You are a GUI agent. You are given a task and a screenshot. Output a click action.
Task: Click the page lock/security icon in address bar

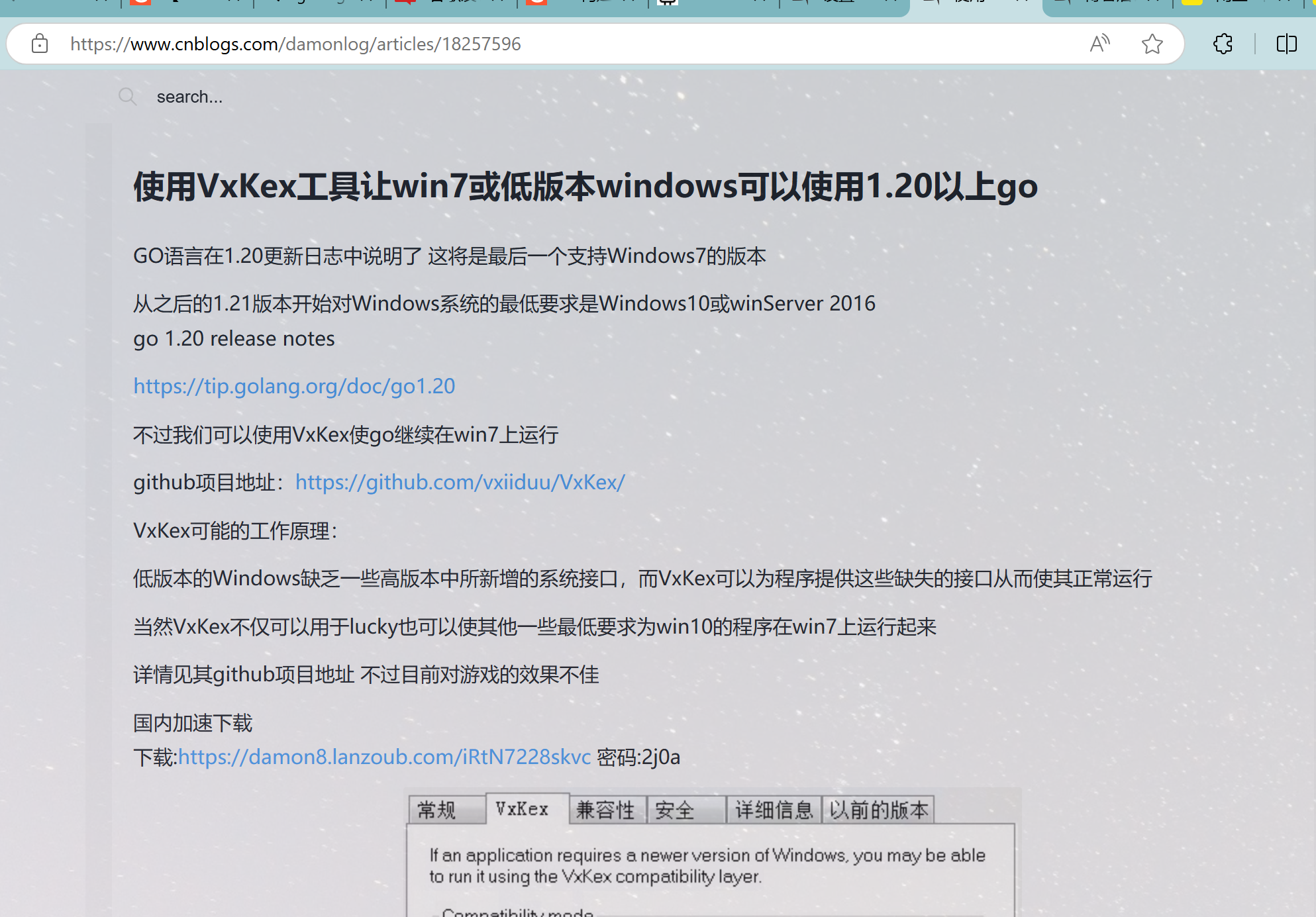(38, 43)
